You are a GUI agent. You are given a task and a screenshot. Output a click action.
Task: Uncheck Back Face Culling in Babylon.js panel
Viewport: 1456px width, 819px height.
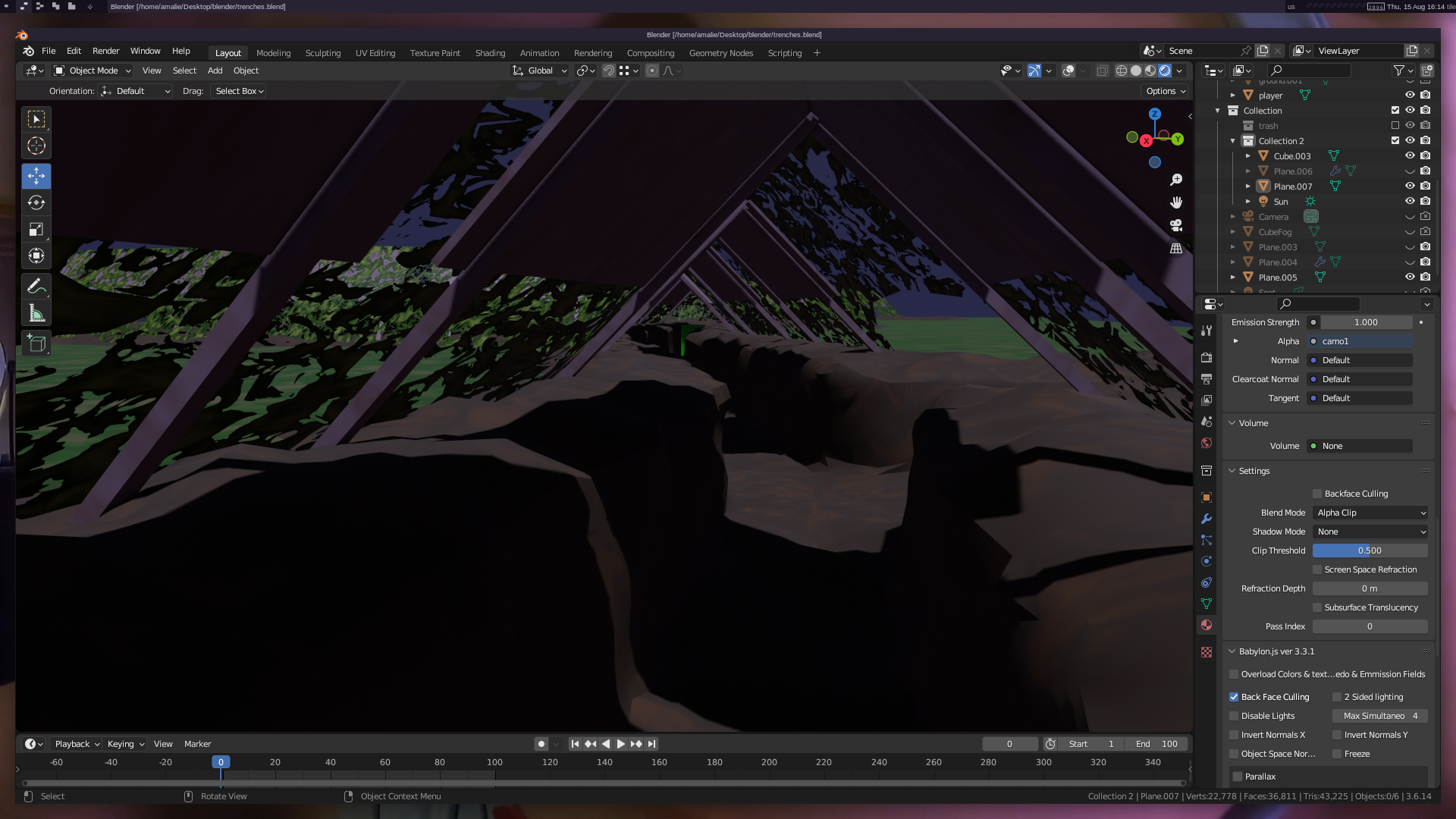(1234, 697)
